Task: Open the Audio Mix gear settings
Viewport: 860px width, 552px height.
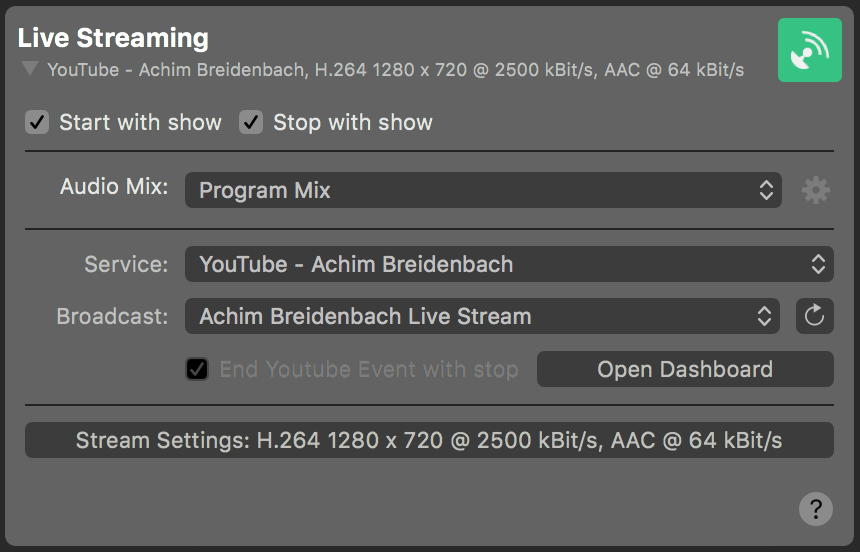Action: [816, 190]
